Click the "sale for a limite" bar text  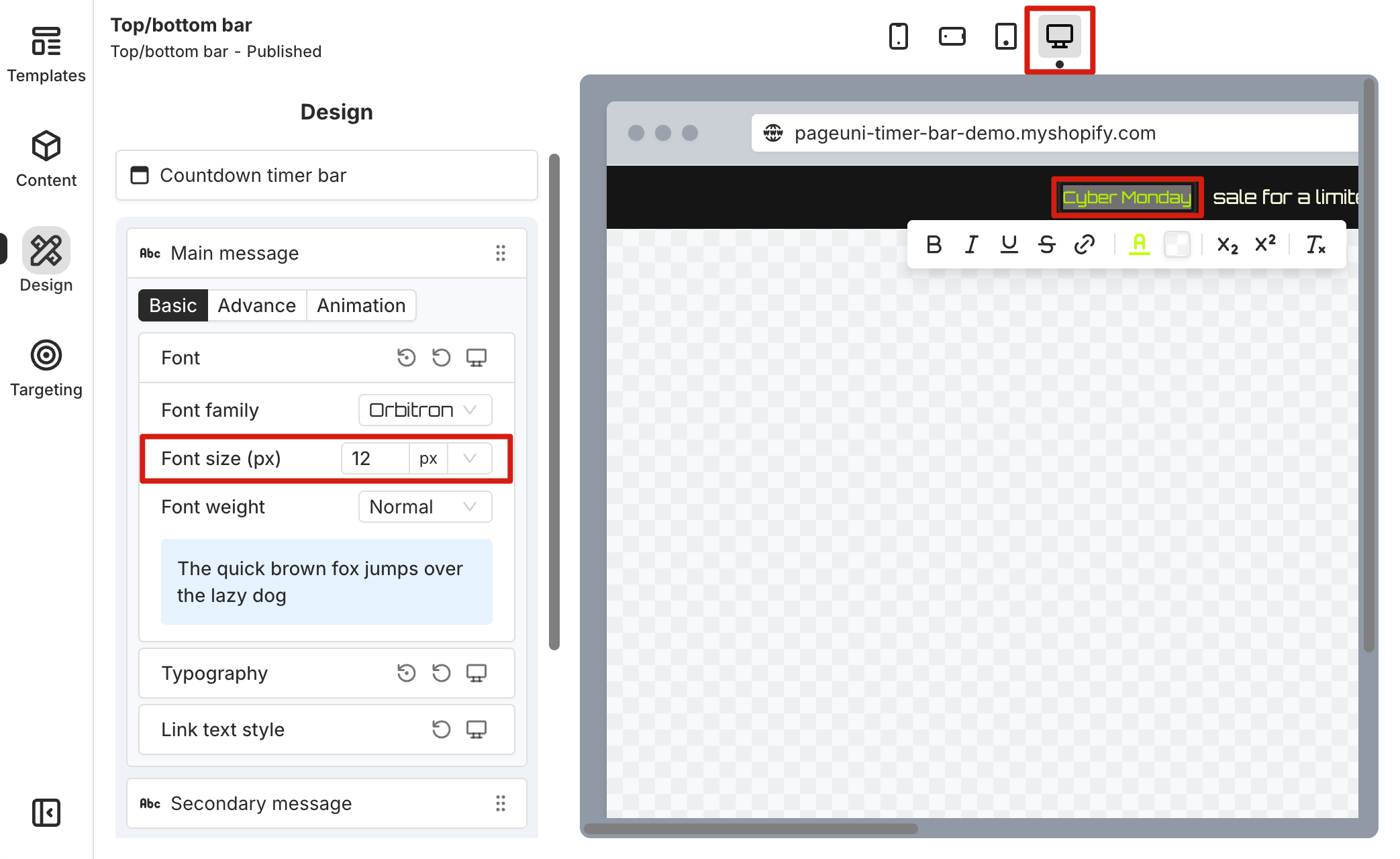1285,197
